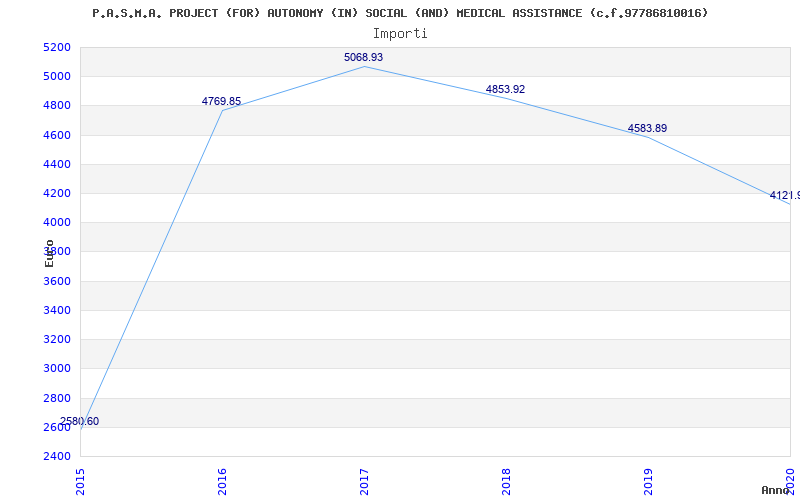Click the chart title P.A.S.M.A. PROJECT text
Image resolution: width=800 pixels, height=500 pixels.
point(400,13)
